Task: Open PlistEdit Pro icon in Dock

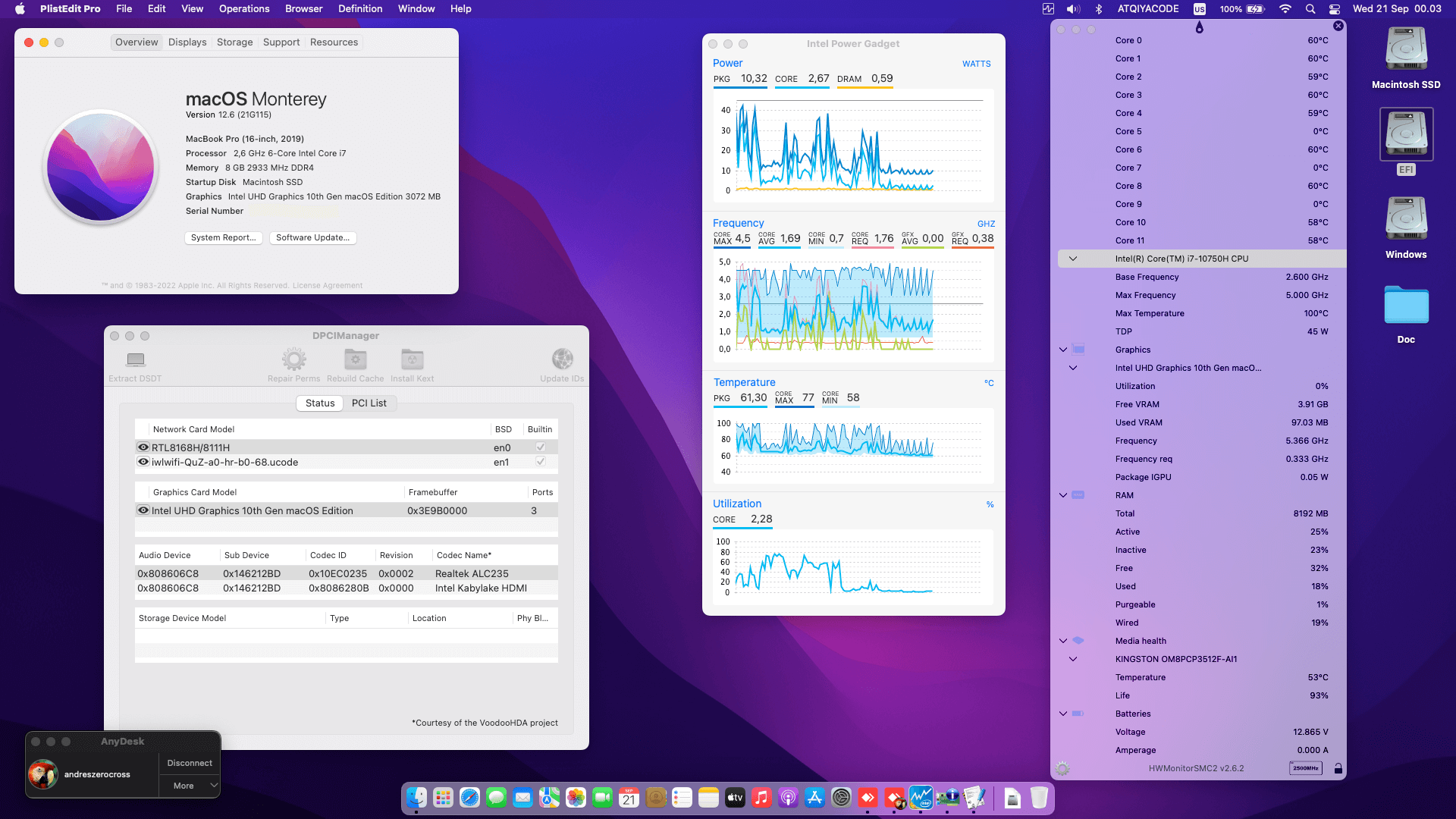Action: [x=974, y=798]
